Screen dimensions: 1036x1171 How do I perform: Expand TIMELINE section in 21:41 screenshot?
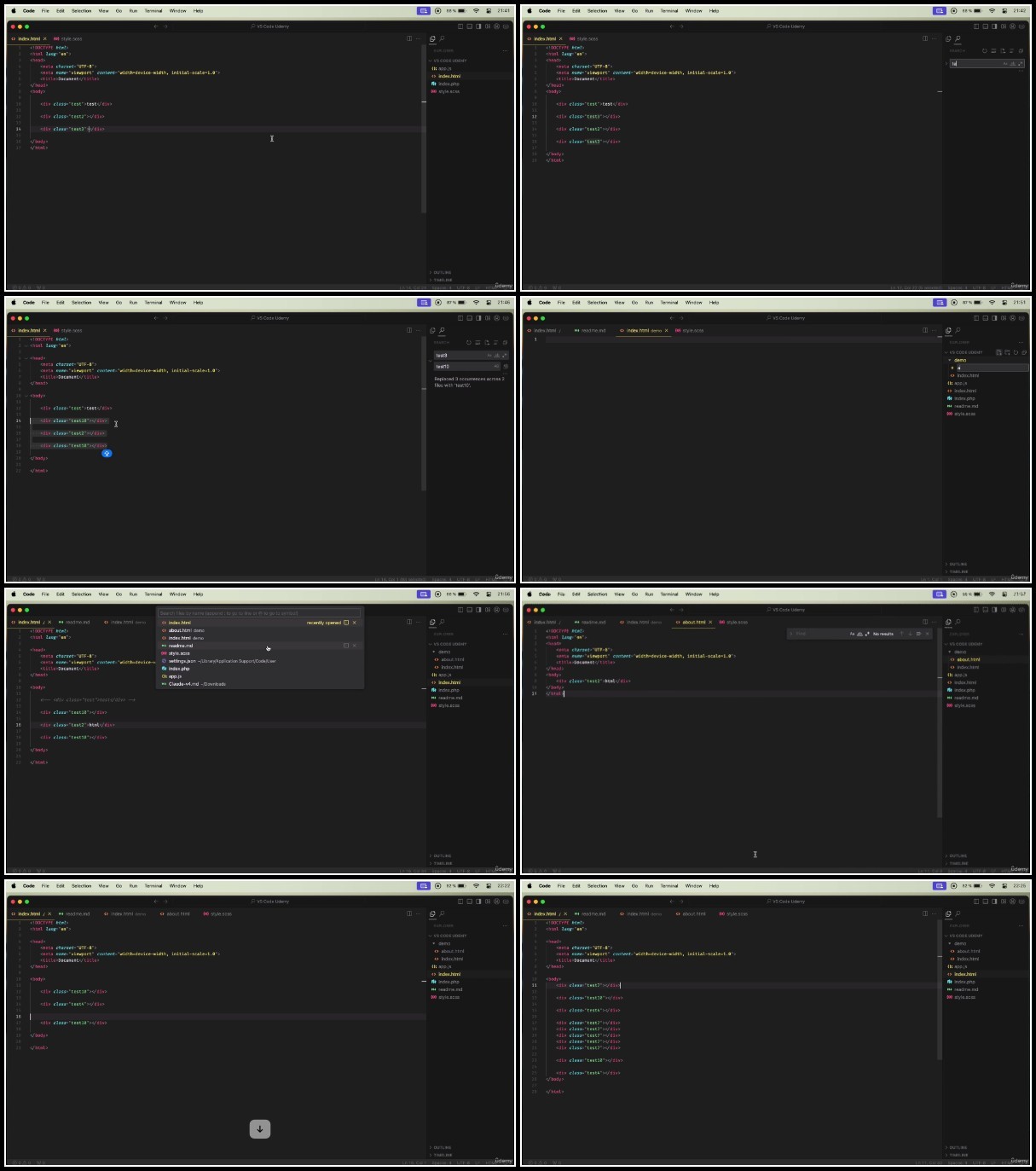(443, 280)
